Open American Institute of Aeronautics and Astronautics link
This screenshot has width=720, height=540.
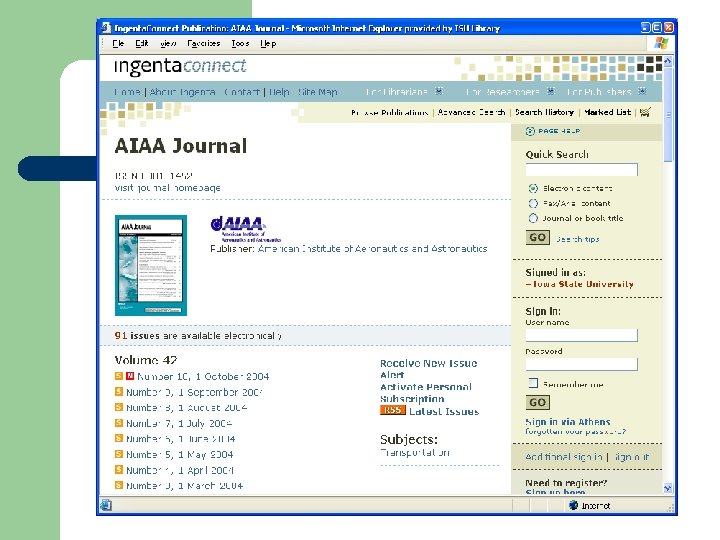[372, 249]
